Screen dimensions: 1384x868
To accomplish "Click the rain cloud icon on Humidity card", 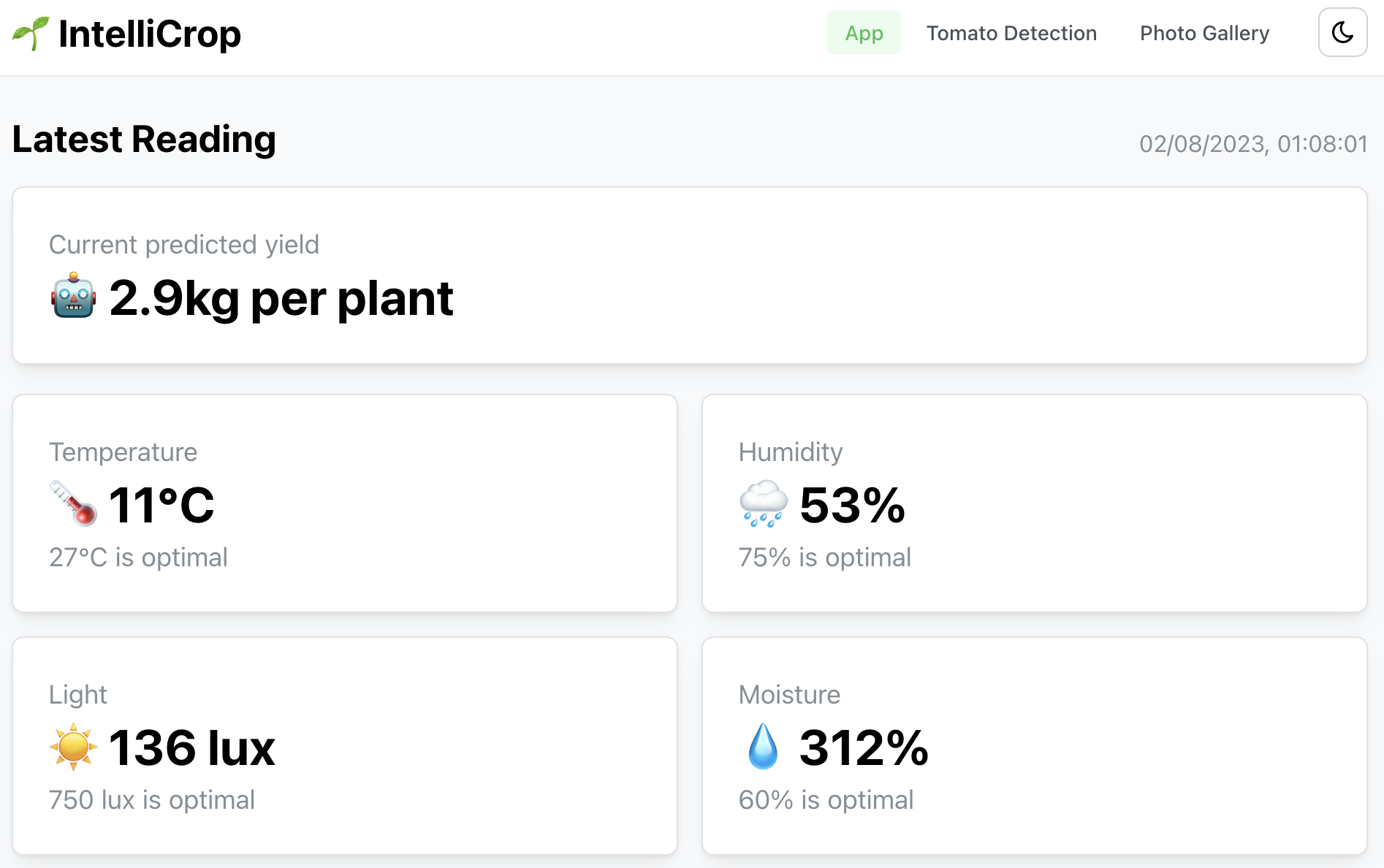I will 761,503.
